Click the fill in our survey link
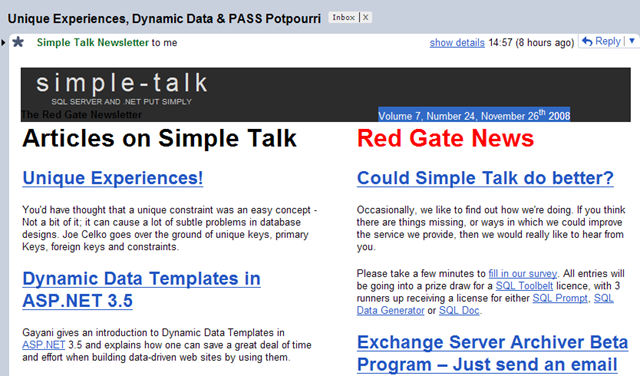640x376 pixels. click(523, 274)
